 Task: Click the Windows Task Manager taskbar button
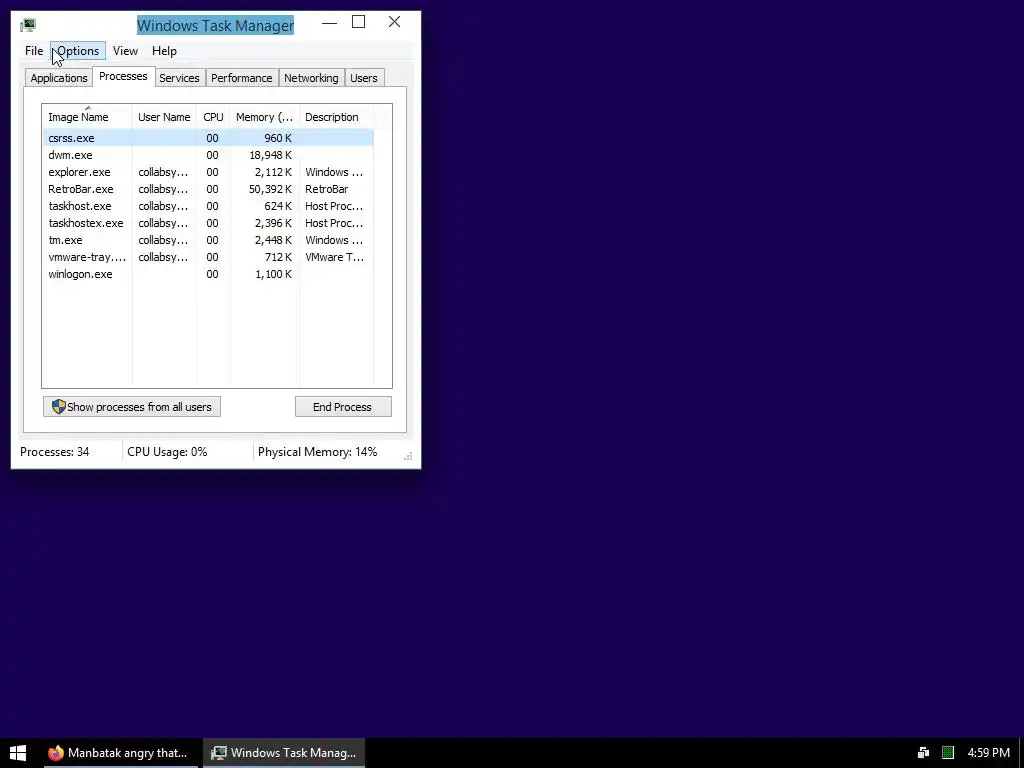pyautogui.click(x=284, y=753)
